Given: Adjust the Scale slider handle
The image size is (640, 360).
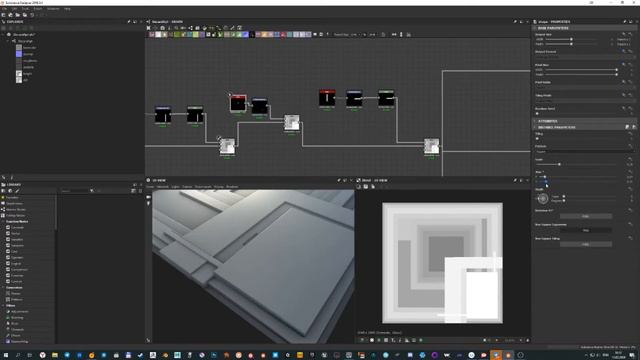Looking at the screenshot, I should click(x=559, y=164).
